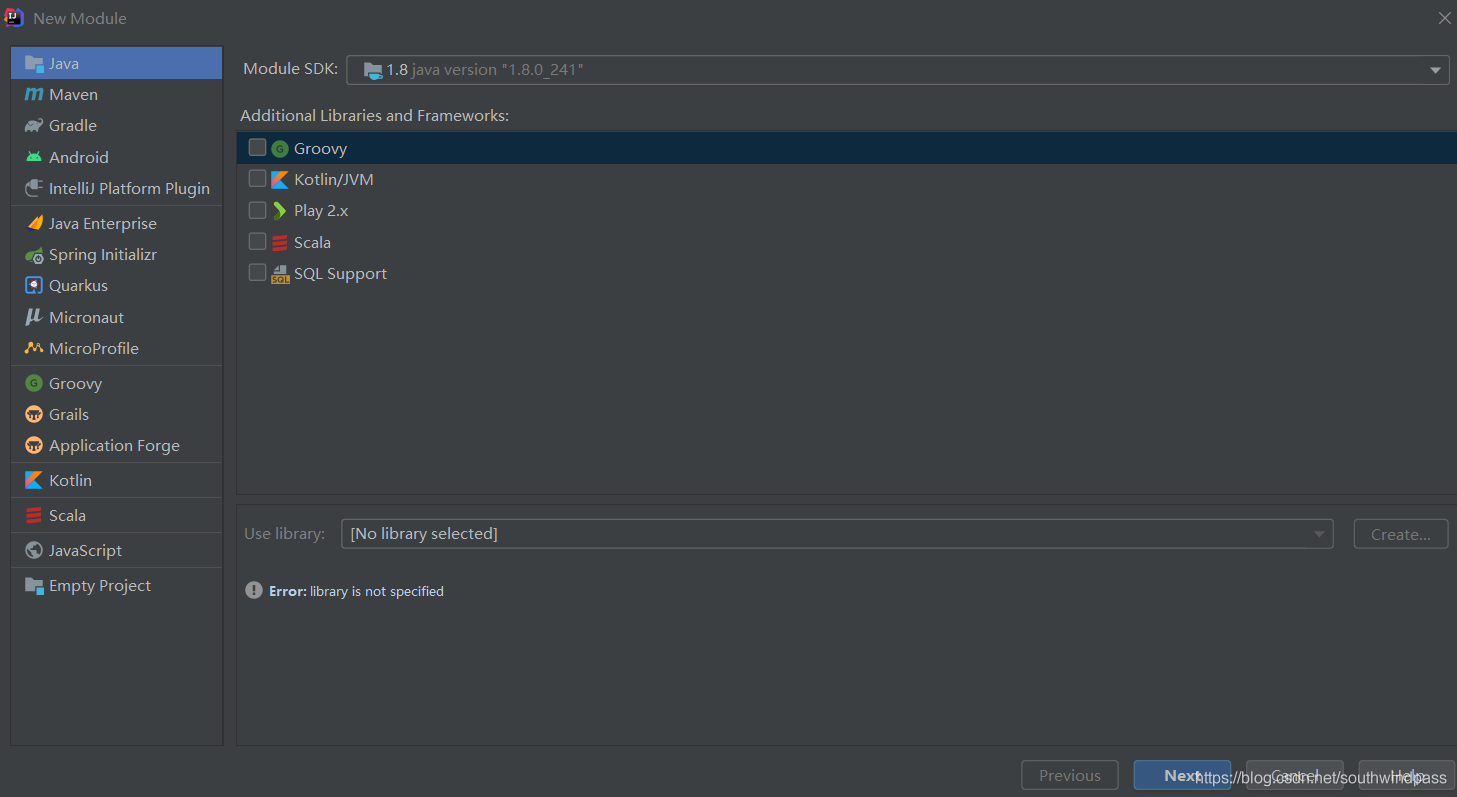Tick the Play 2.x checkbox
Viewport: 1457px width, 797px height.
tap(257, 209)
